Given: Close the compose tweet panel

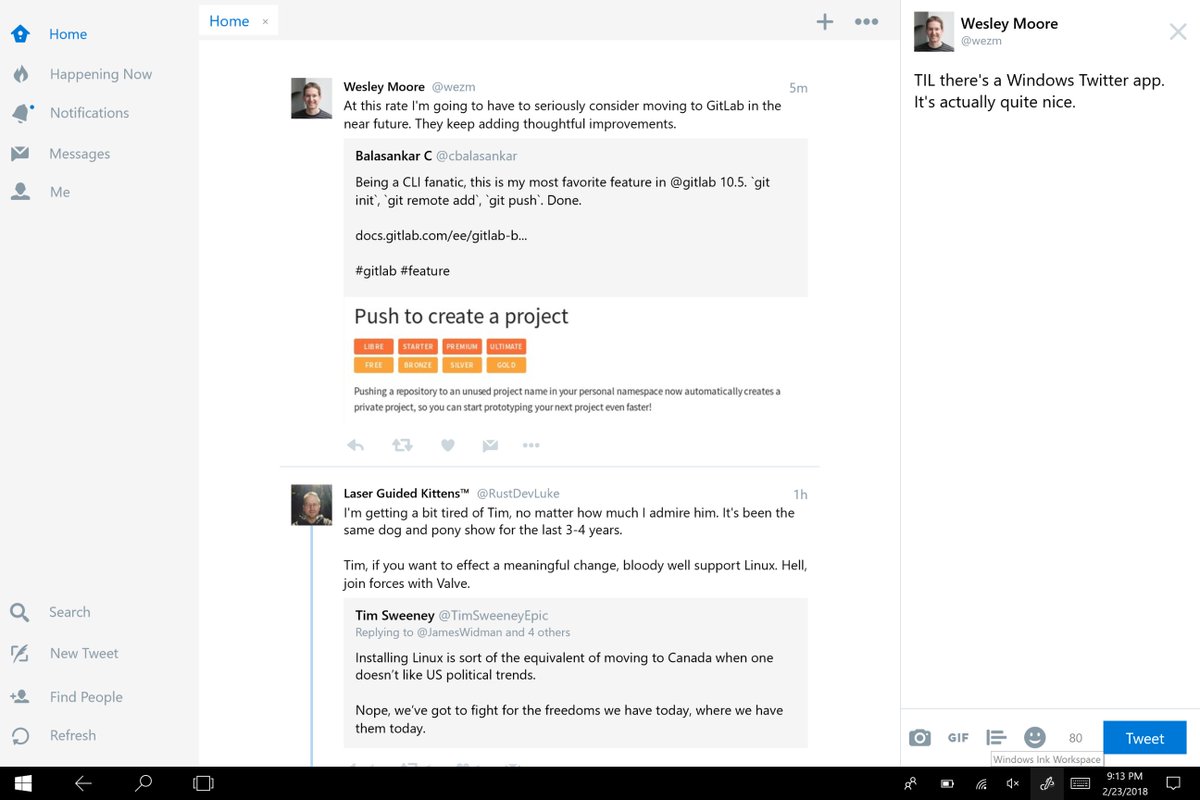Looking at the screenshot, I should (1178, 32).
